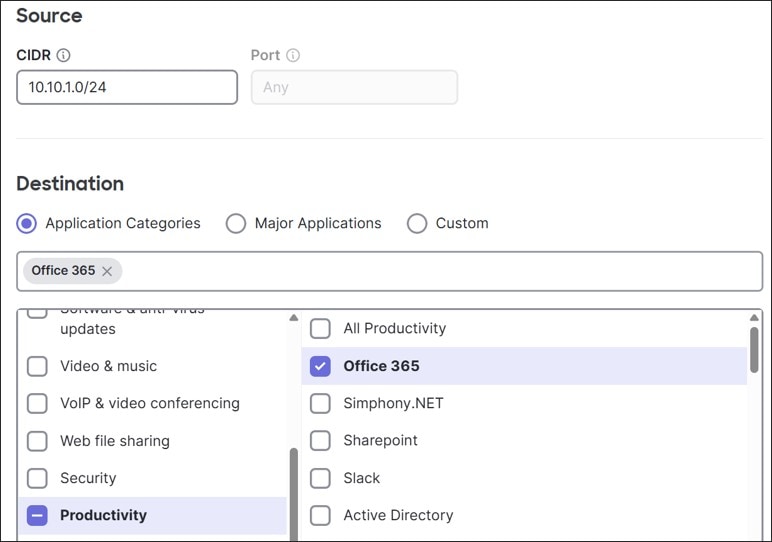Toggle the Productivity category checkbox

click(37, 516)
